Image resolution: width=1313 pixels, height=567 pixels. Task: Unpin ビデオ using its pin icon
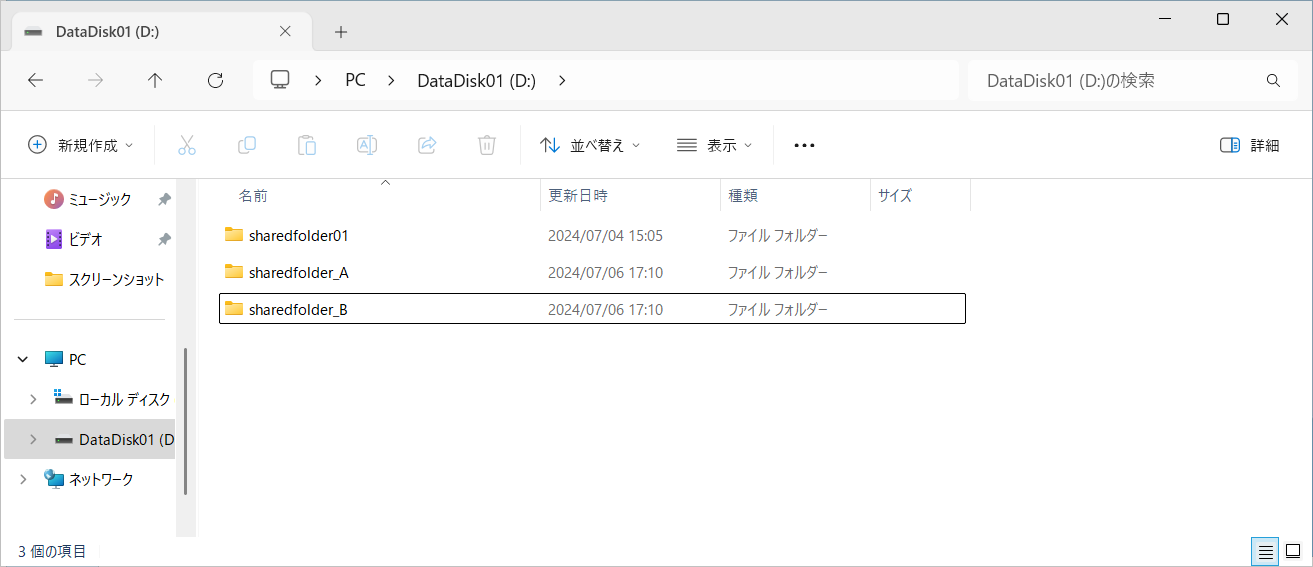[x=164, y=239]
